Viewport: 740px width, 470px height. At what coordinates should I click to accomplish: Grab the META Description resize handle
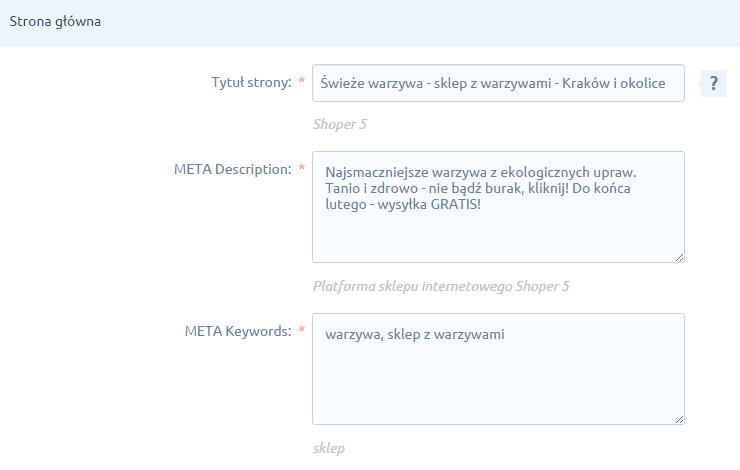point(679,257)
